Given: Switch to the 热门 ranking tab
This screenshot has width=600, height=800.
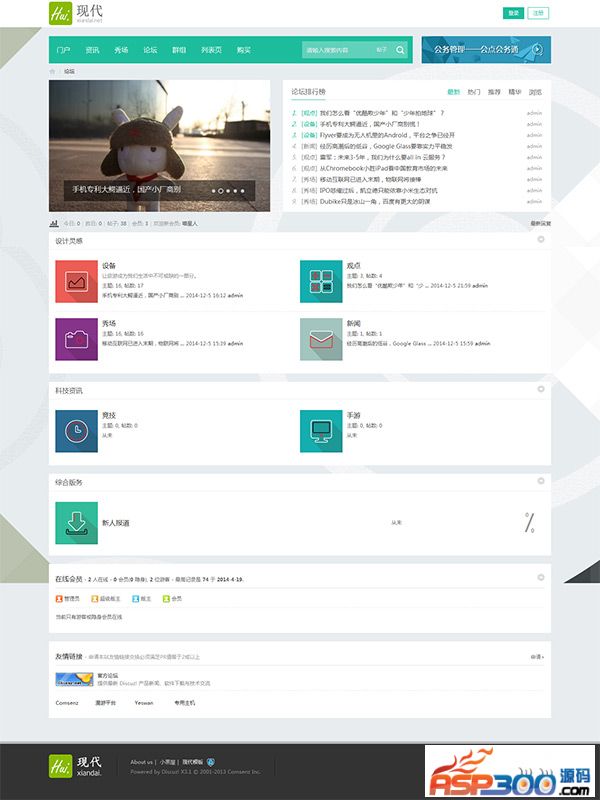Looking at the screenshot, I should pyautogui.click(x=474, y=92).
